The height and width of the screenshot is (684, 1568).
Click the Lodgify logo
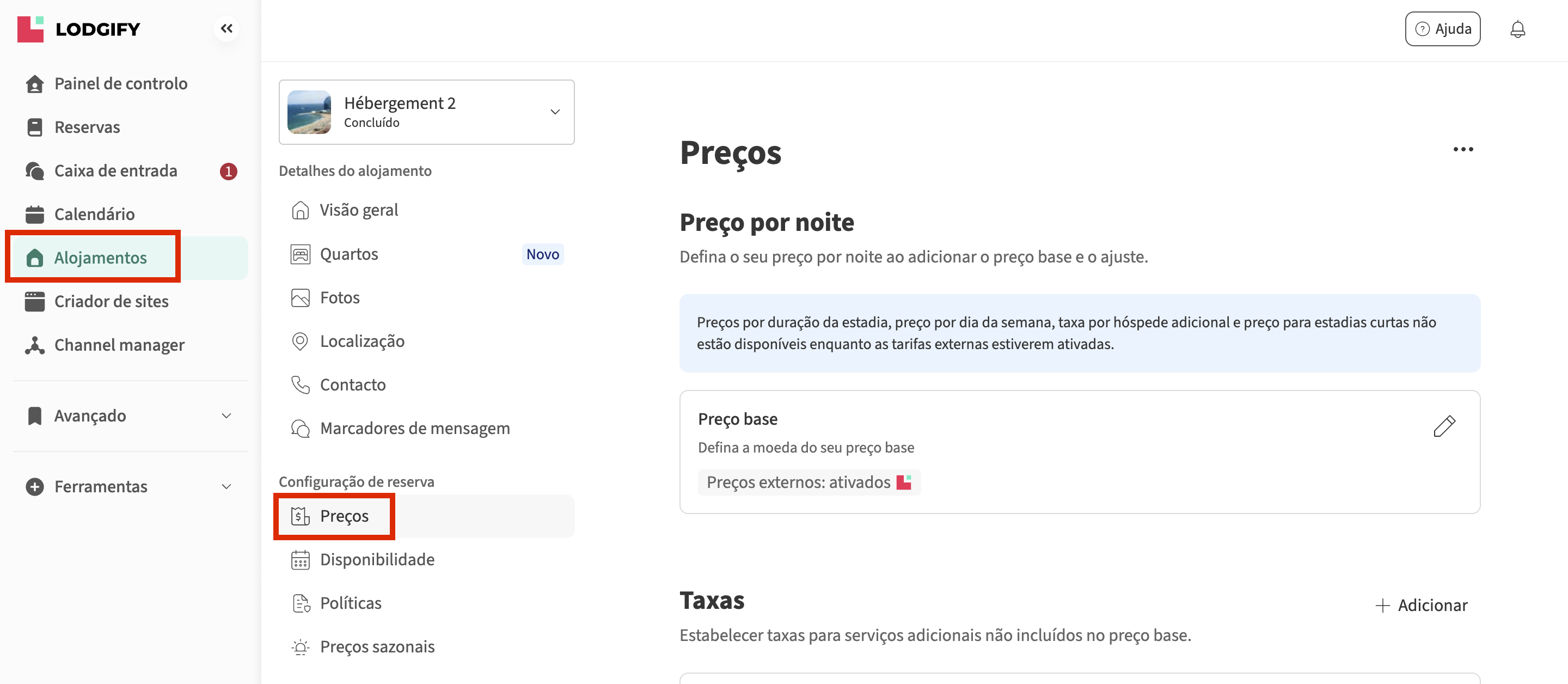coord(79,29)
